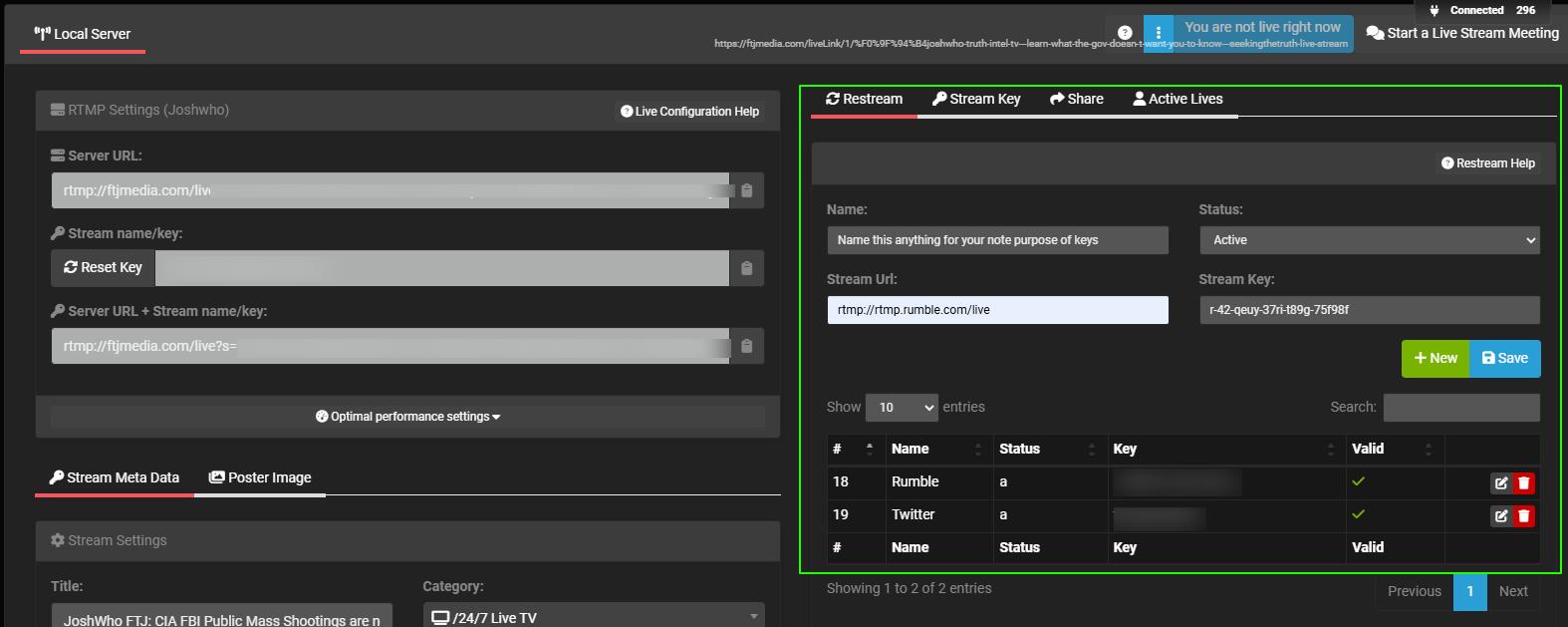This screenshot has width=1568, height=627.
Task: Change the Show entries count dropdown
Action: pyautogui.click(x=901, y=408)
